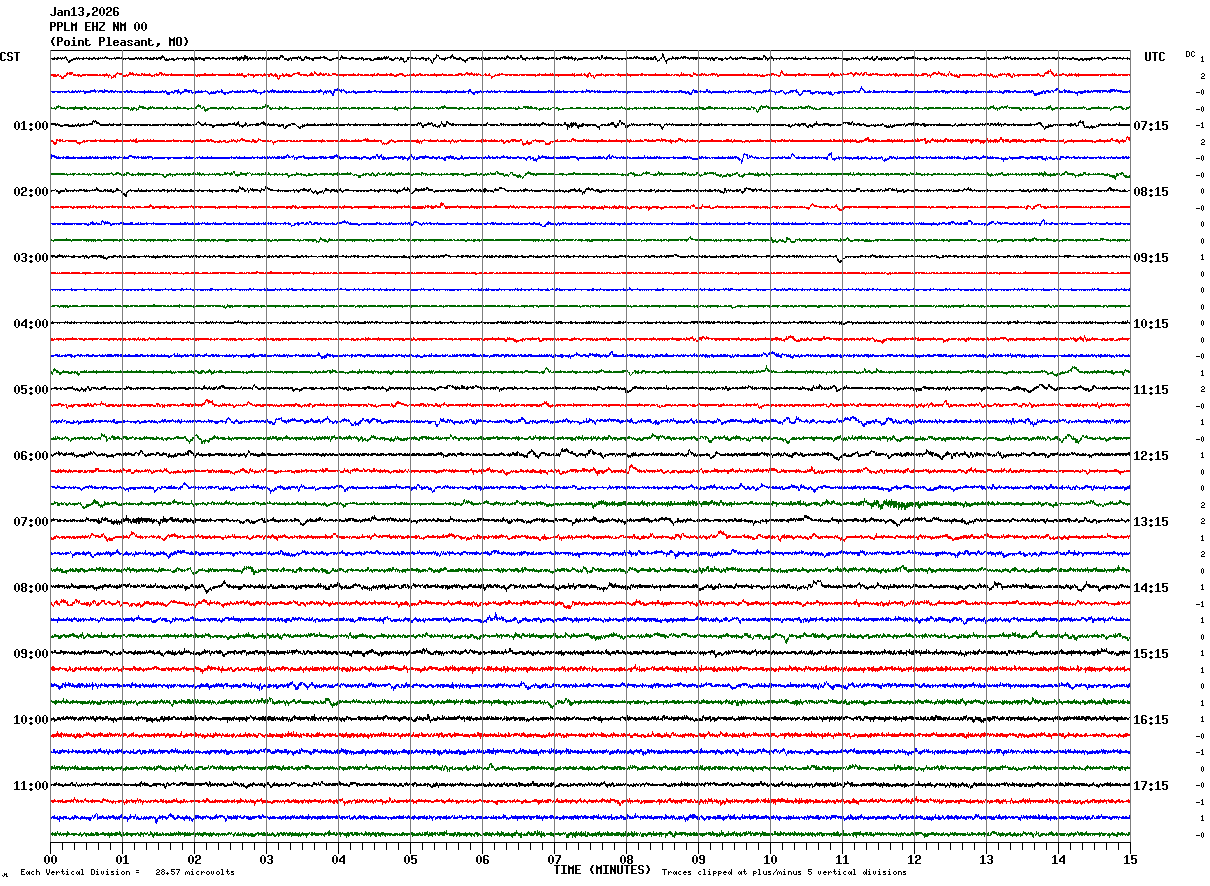Click the Point Pleasant, MO location text

click(x=119, y=42)
